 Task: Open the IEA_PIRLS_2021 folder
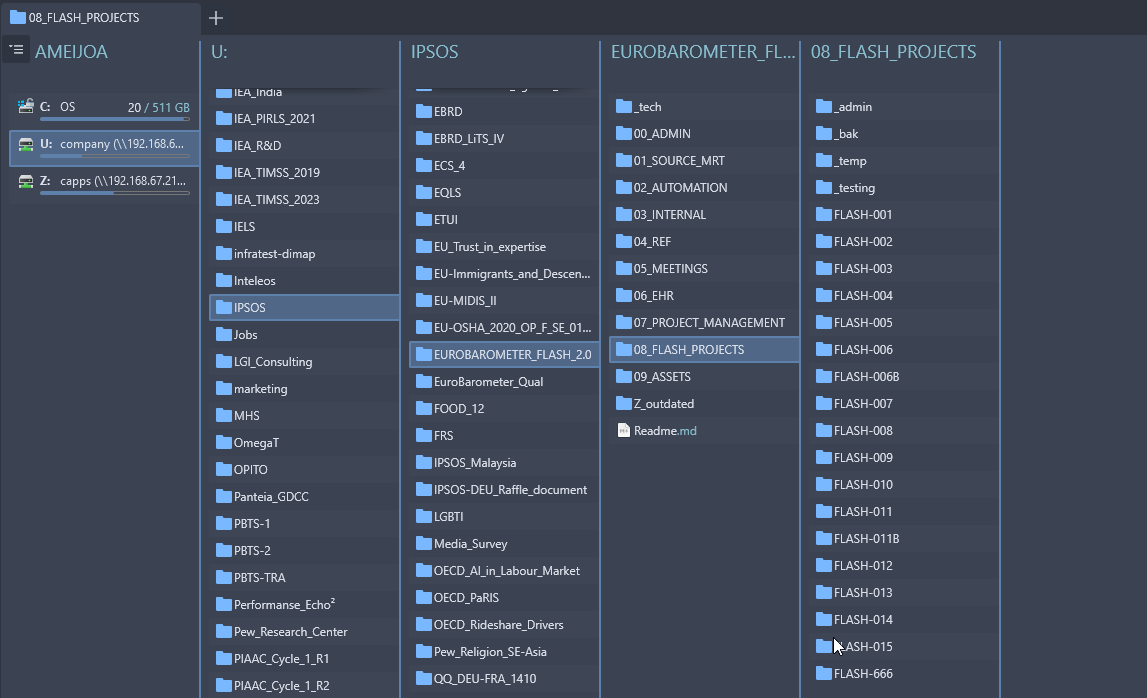point(304,119)
